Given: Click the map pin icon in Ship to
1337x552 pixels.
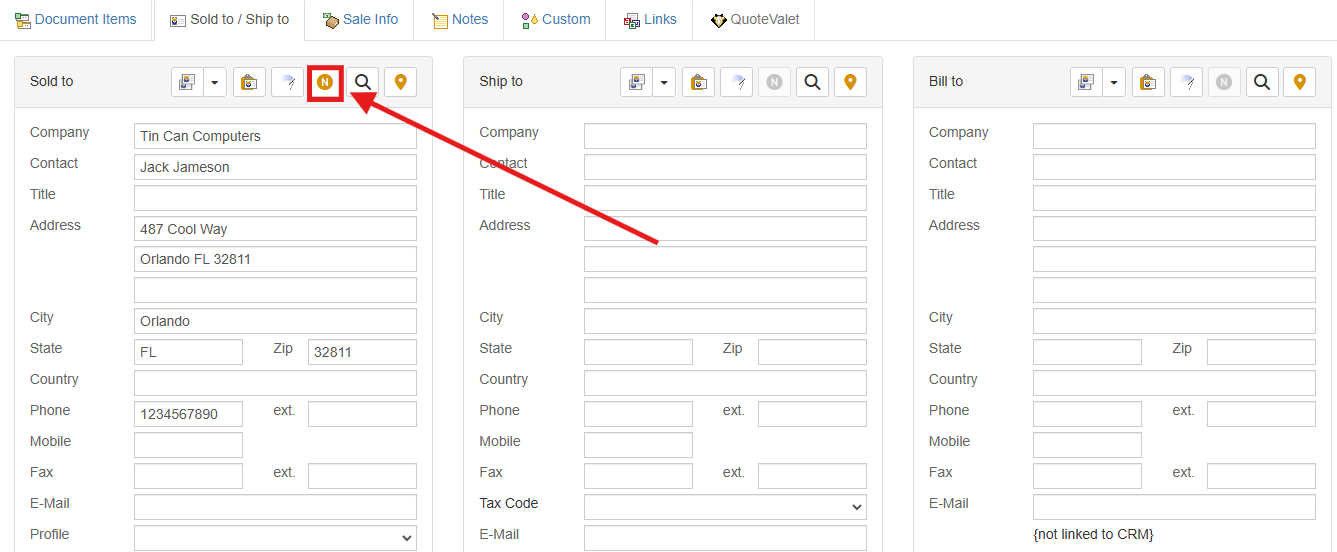Looking at the screenshot, I should click(850, 82).
